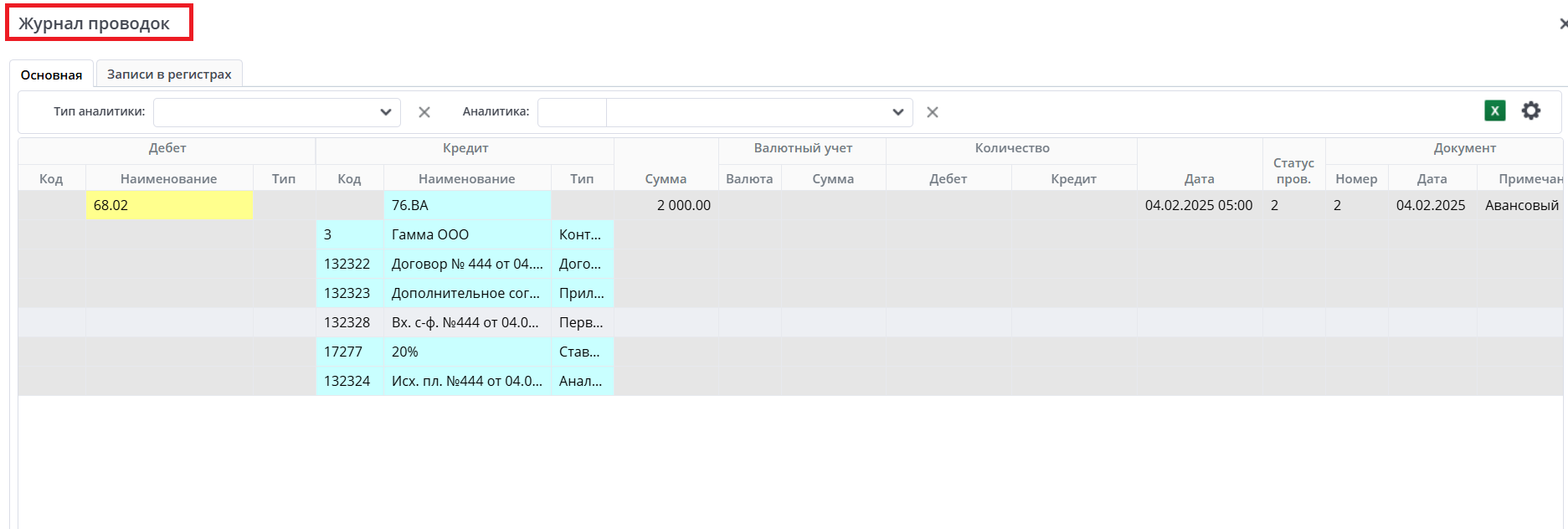Clear the Аналитика filter with X
Screen dimensions: 1568x529
click(932, 112)
